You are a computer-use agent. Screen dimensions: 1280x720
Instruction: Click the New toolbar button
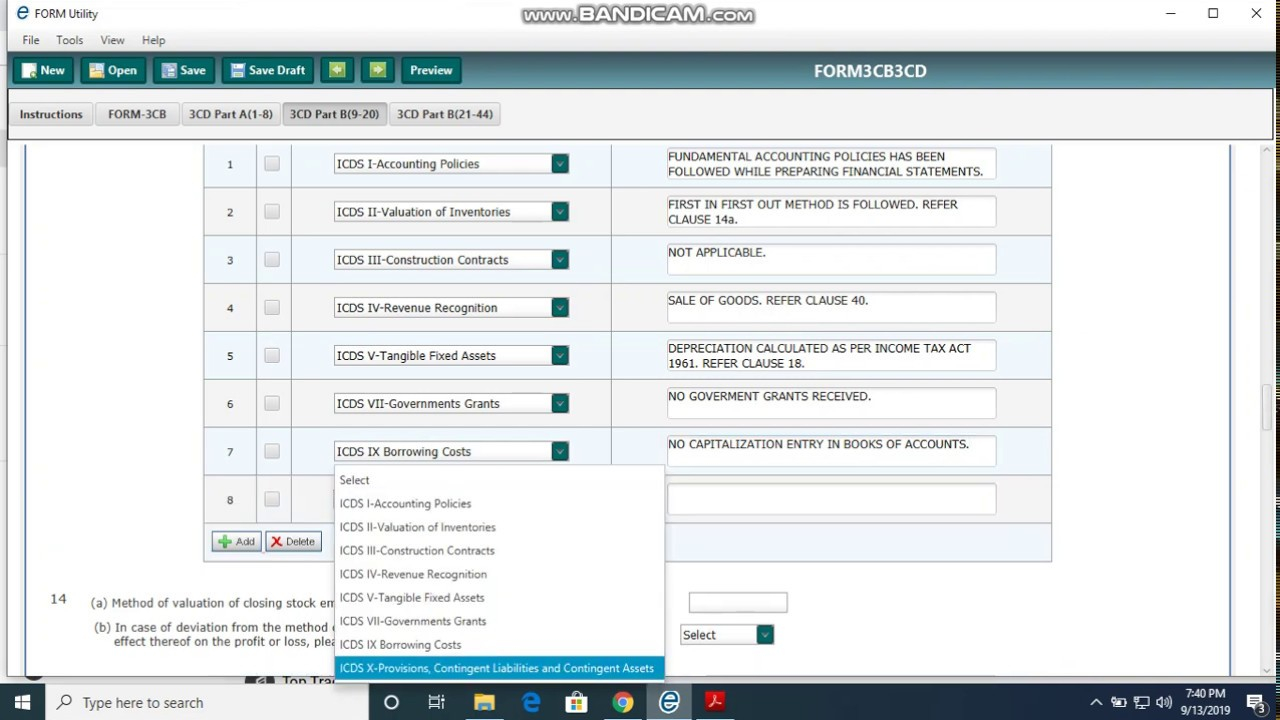point(43,70)
